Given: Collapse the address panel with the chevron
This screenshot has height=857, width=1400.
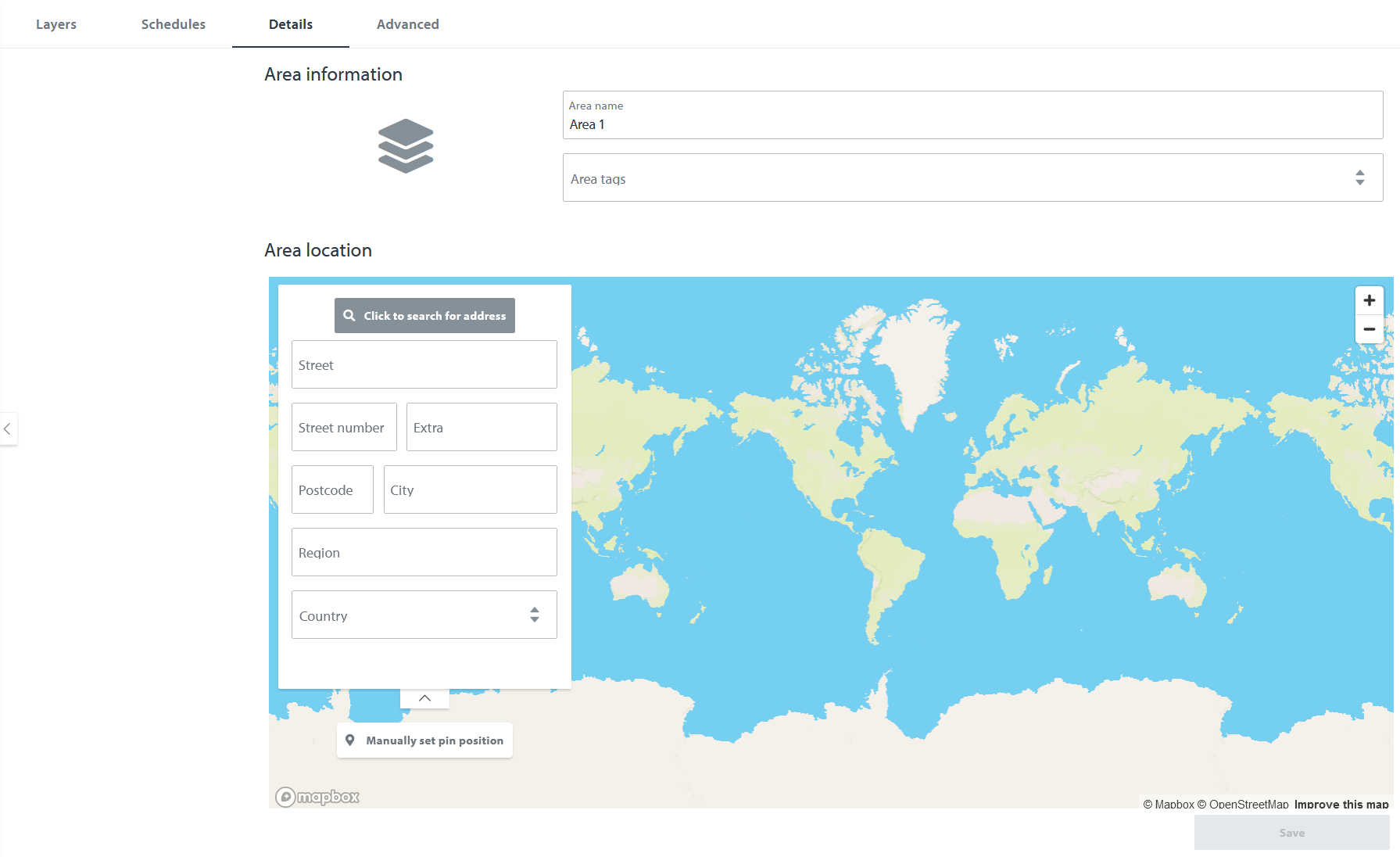Looking at the screenshot, I should click(x=424, y=698).
